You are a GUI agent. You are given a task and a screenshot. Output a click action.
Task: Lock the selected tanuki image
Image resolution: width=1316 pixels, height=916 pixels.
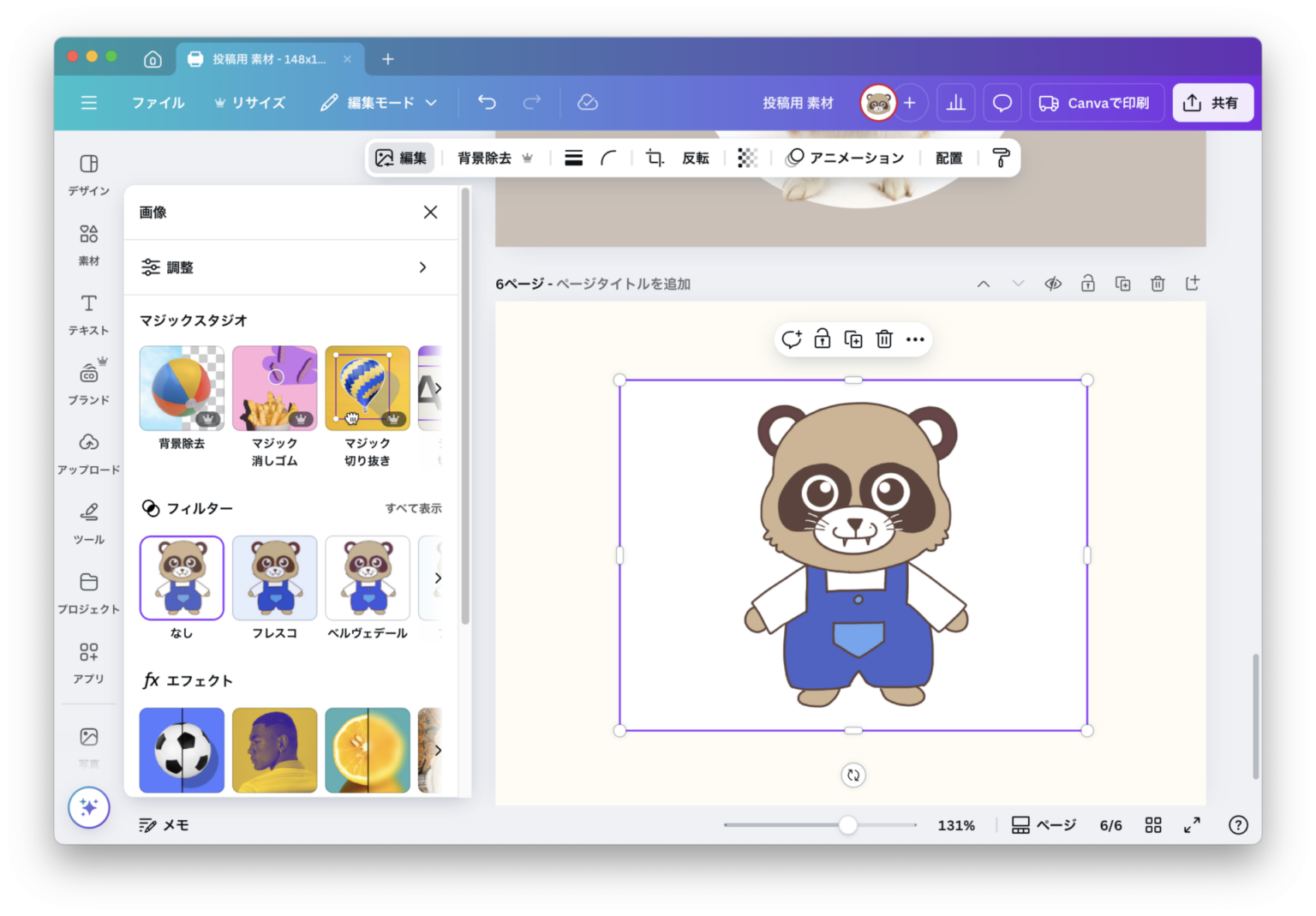point(822,339)
